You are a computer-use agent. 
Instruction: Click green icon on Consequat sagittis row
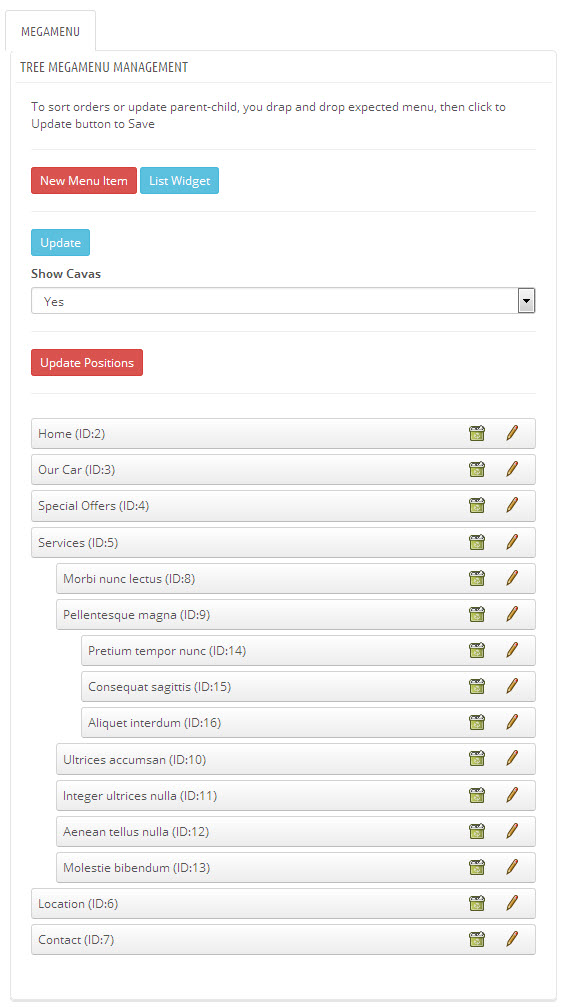(x=477, y=687)
